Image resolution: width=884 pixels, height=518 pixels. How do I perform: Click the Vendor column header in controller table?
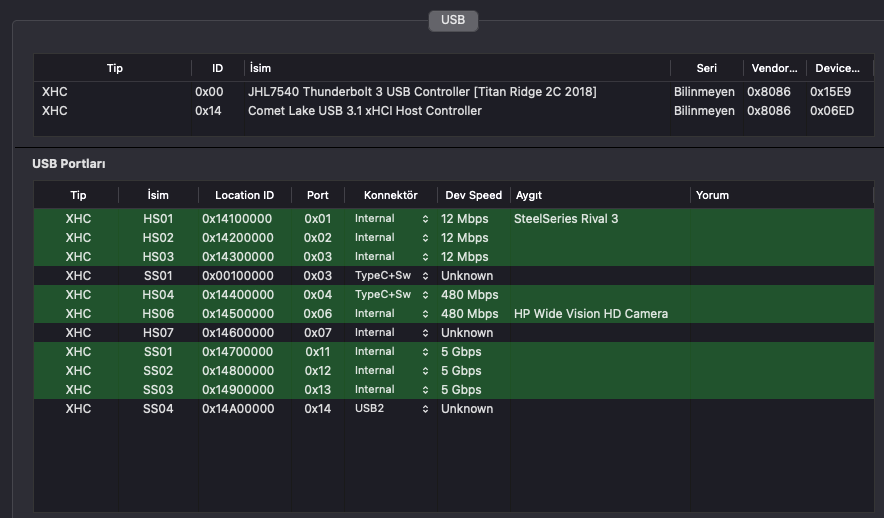coord(773,69)
